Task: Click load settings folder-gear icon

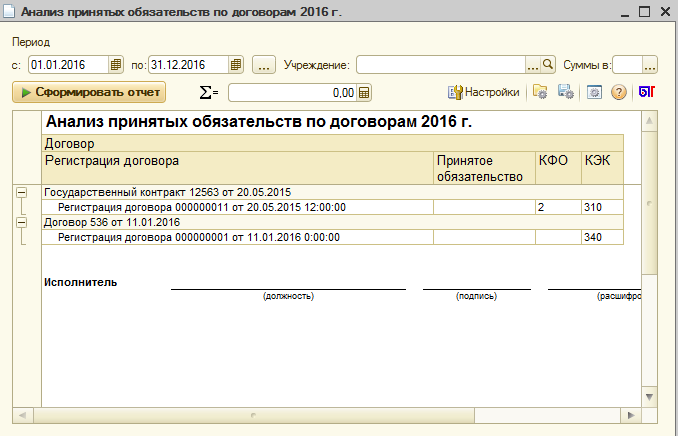Action: (x=540, y=92)
